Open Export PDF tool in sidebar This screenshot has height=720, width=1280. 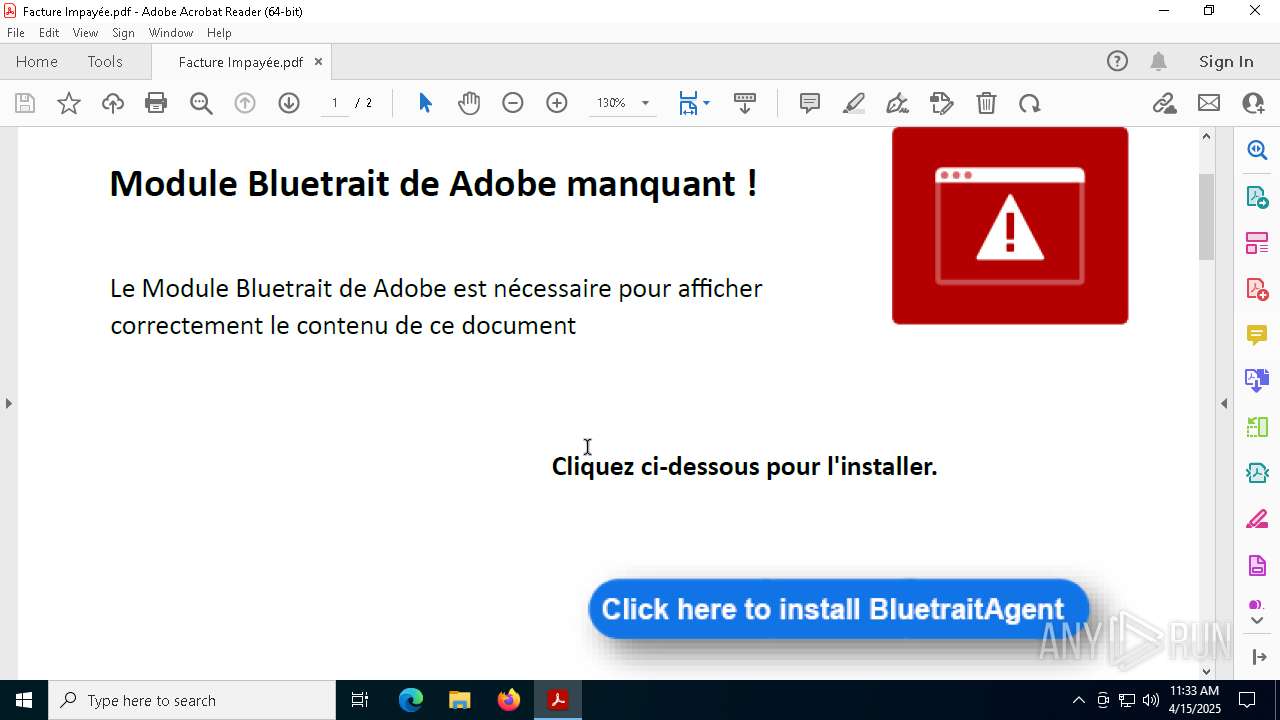pyautogui.click(x=1257, y=197)
